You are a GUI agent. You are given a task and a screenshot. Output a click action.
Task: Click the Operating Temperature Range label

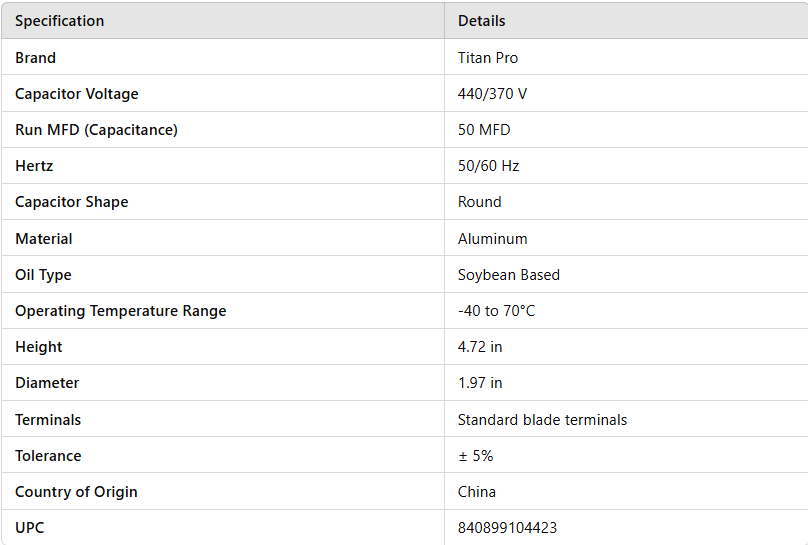tap(120, 311)
